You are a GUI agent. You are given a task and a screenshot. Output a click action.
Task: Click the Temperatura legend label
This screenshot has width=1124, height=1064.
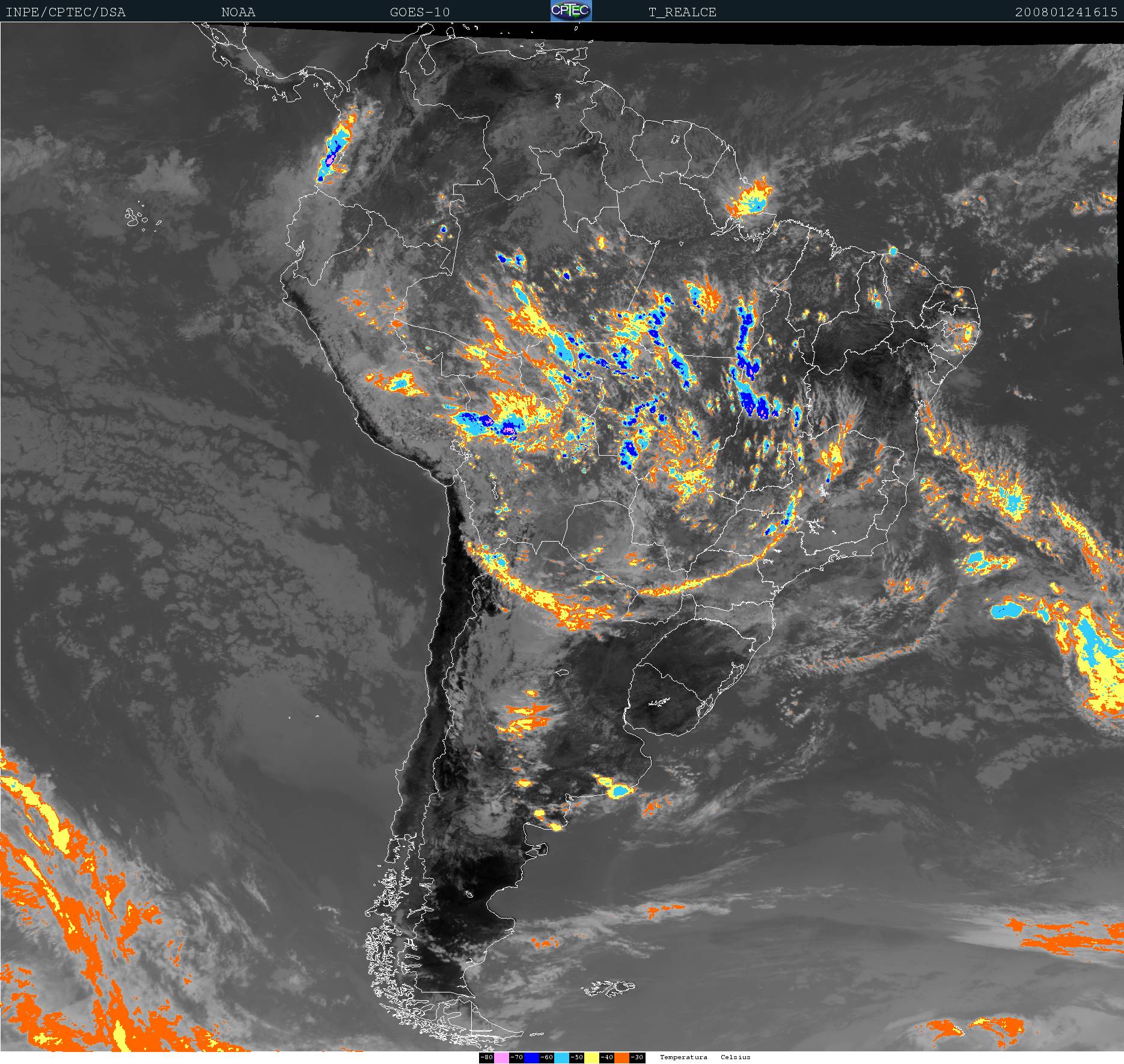[683, 1057]
